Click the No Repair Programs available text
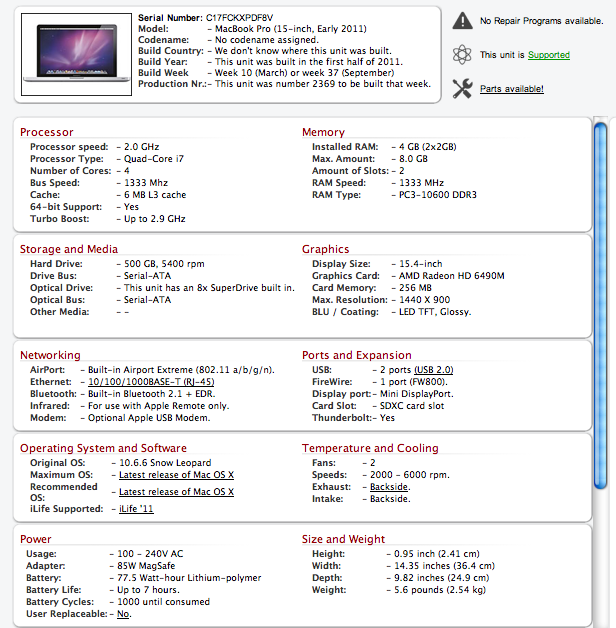616x628 pixels. point(541,20)
